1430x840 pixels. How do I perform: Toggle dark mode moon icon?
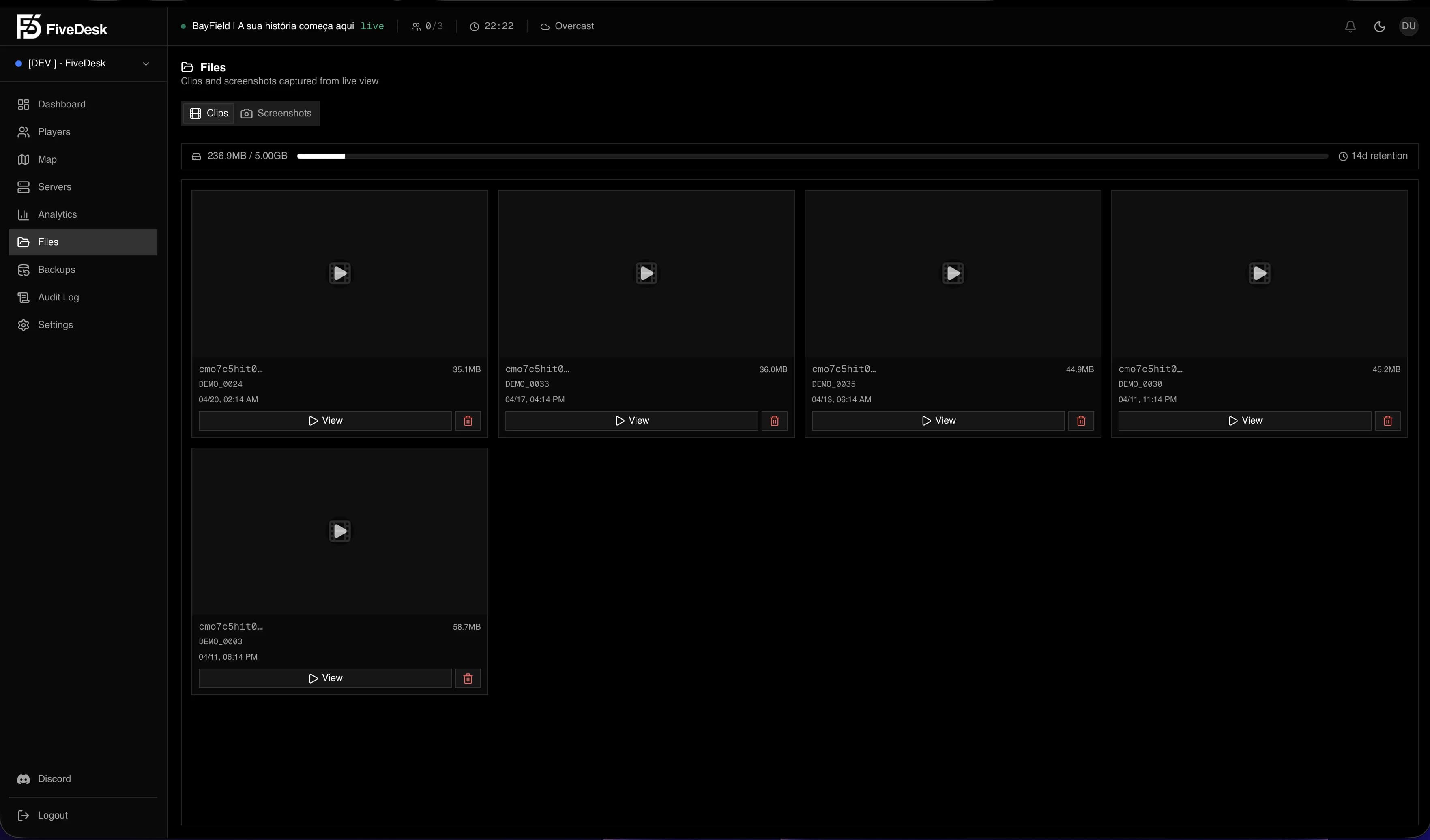tap(1379, 27)
